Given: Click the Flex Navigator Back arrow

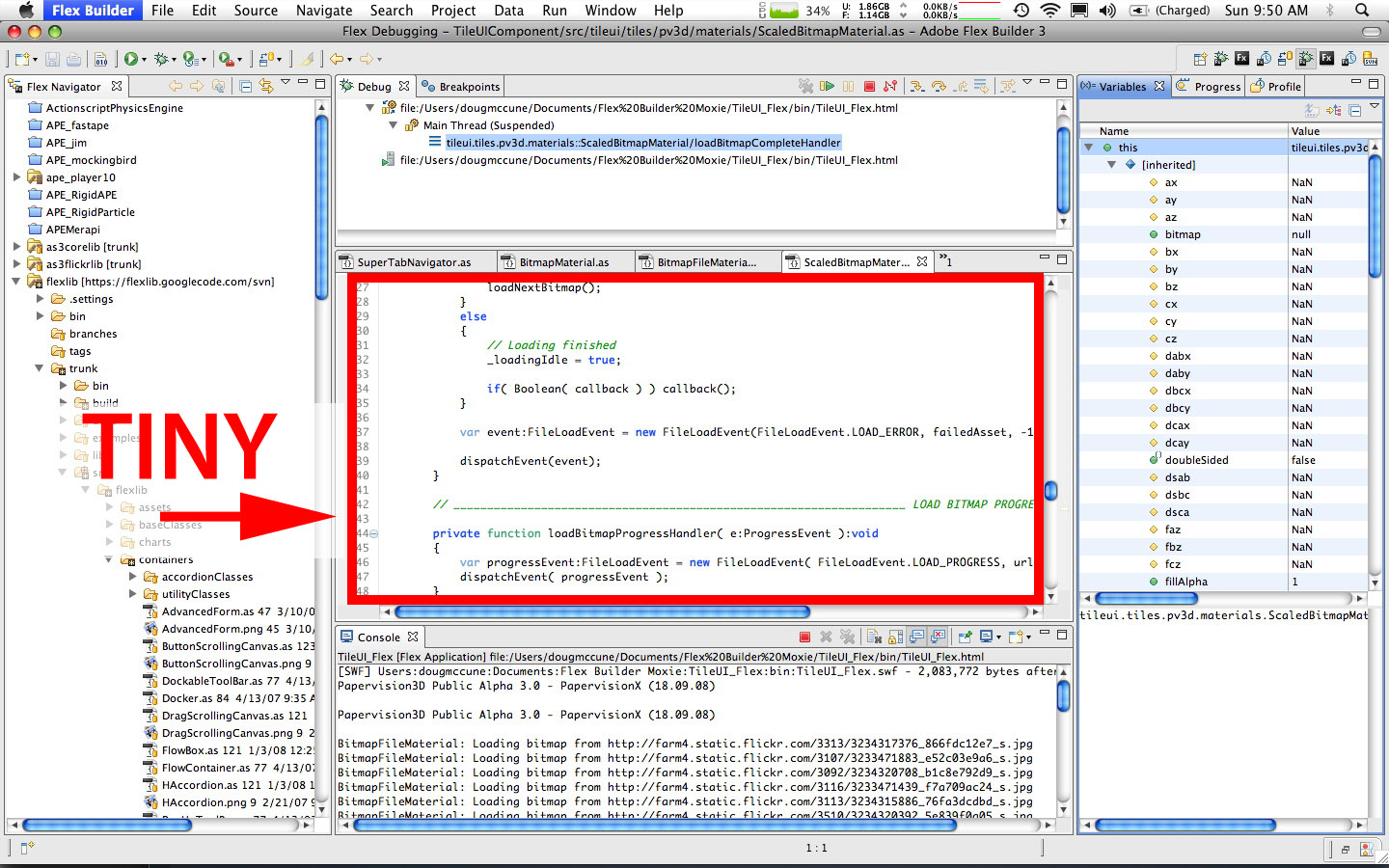Looking at the screenshot, I should coord(176,86).
